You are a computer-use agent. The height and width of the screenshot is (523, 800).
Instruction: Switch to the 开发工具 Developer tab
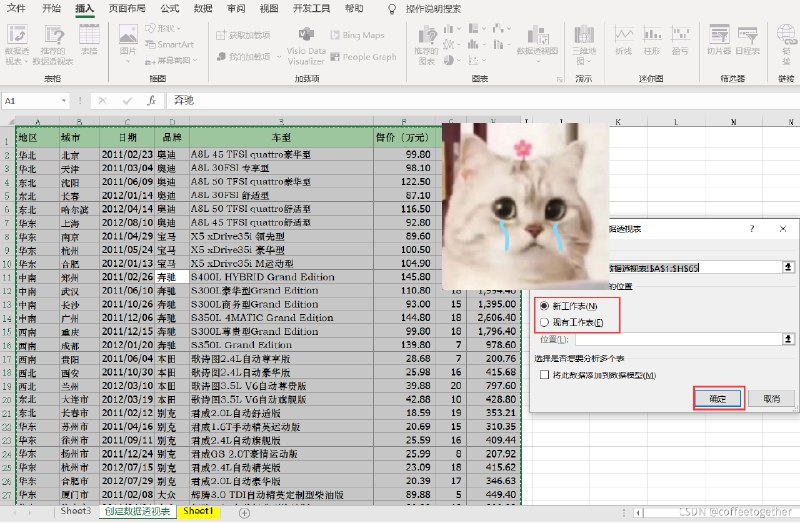(311, 9)
